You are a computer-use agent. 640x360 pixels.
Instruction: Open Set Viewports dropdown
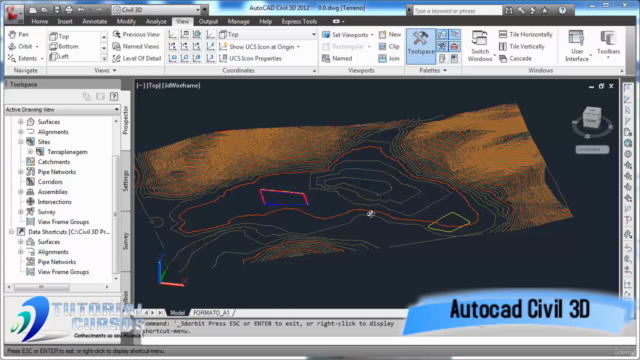[348, 35]
